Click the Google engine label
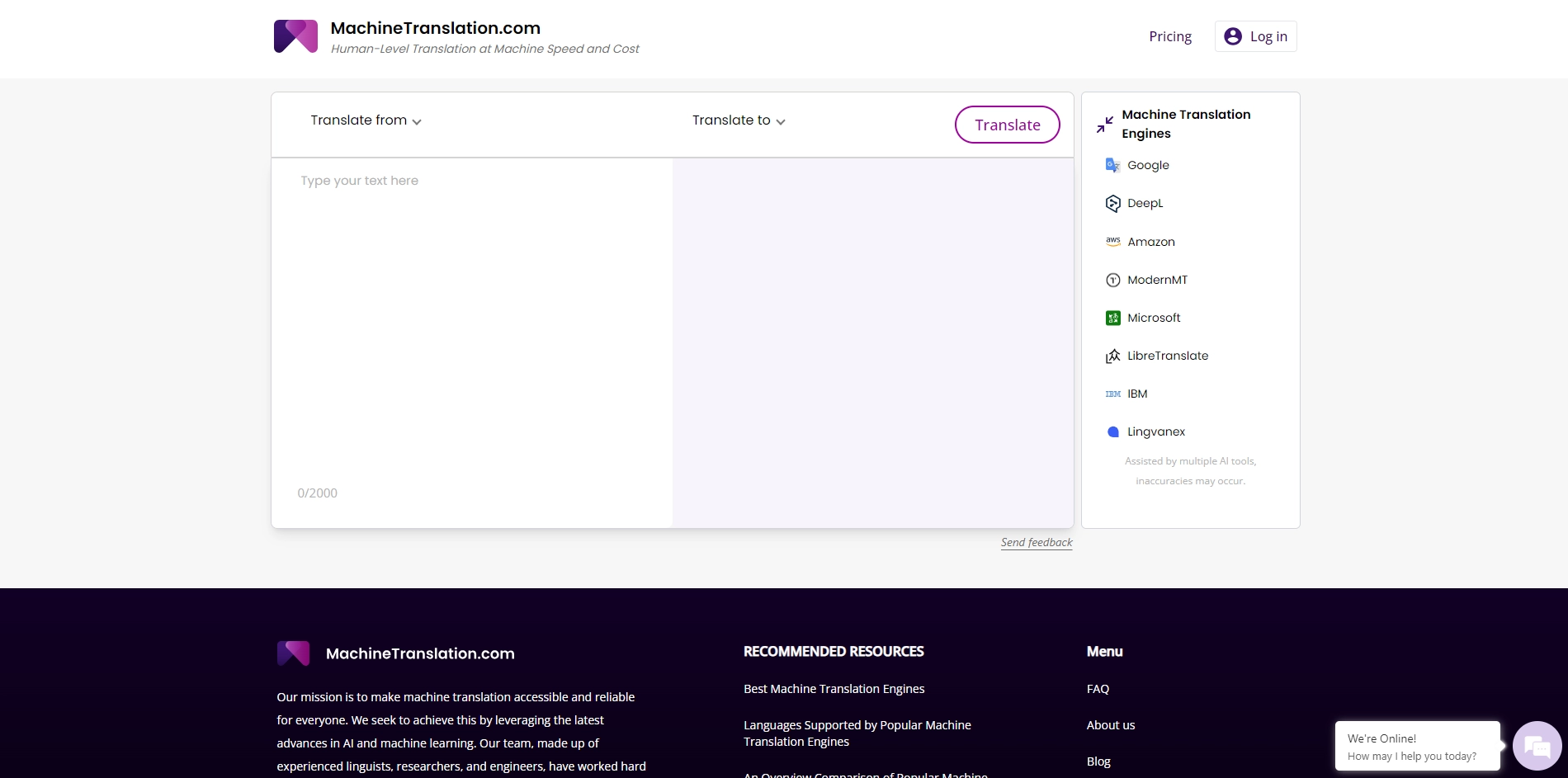This screenshot has height=778, width=1568. coord(1148,165)
